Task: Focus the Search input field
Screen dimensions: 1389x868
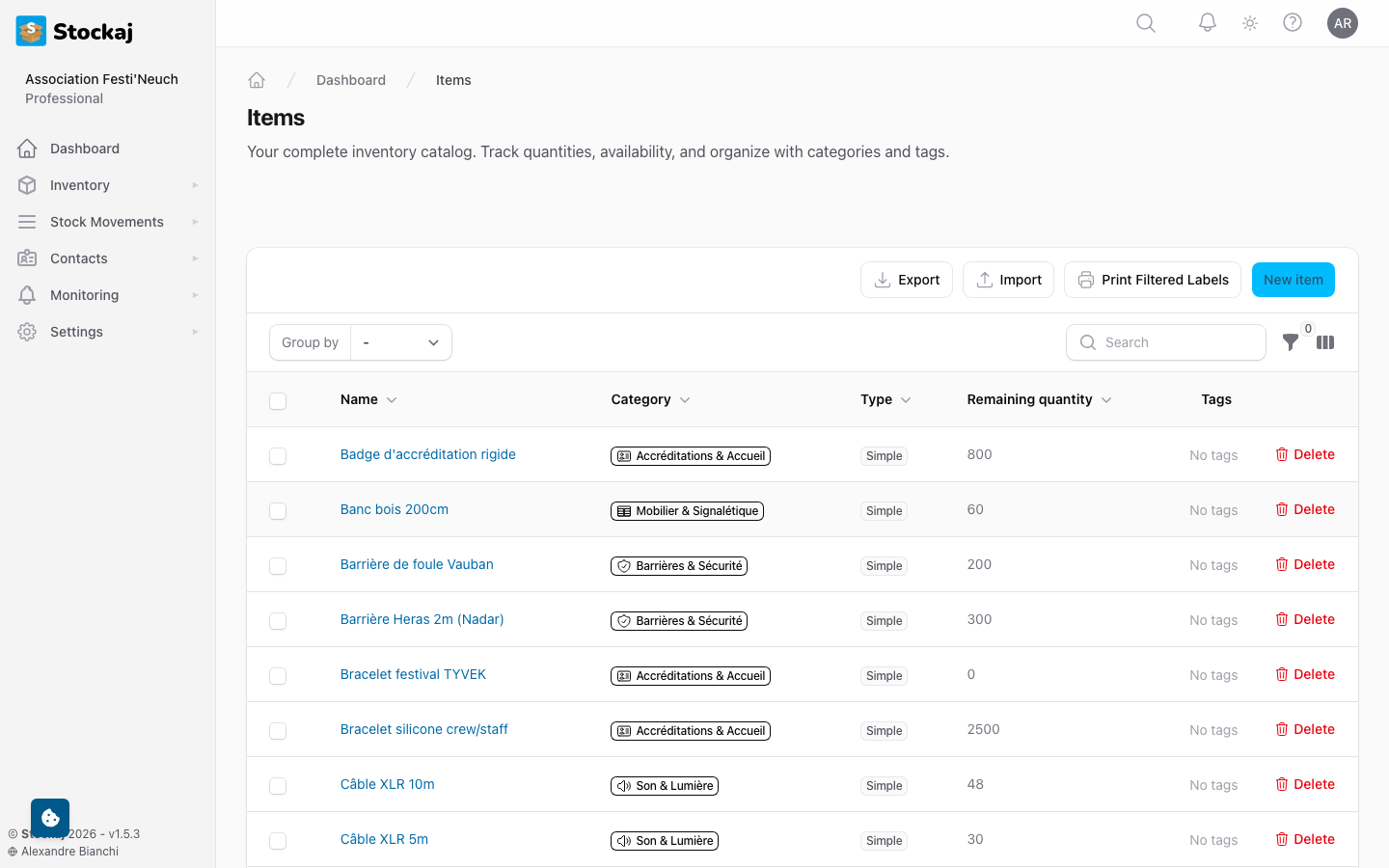Action: point(1166,342)
